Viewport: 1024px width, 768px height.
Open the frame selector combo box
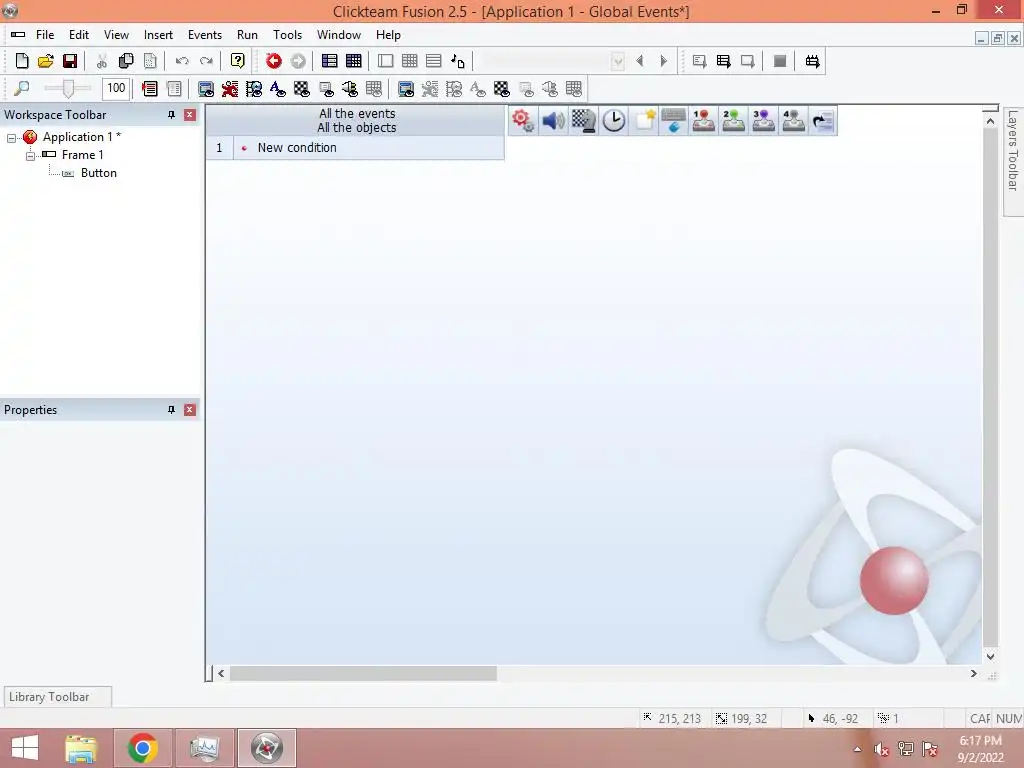point(553,61)
